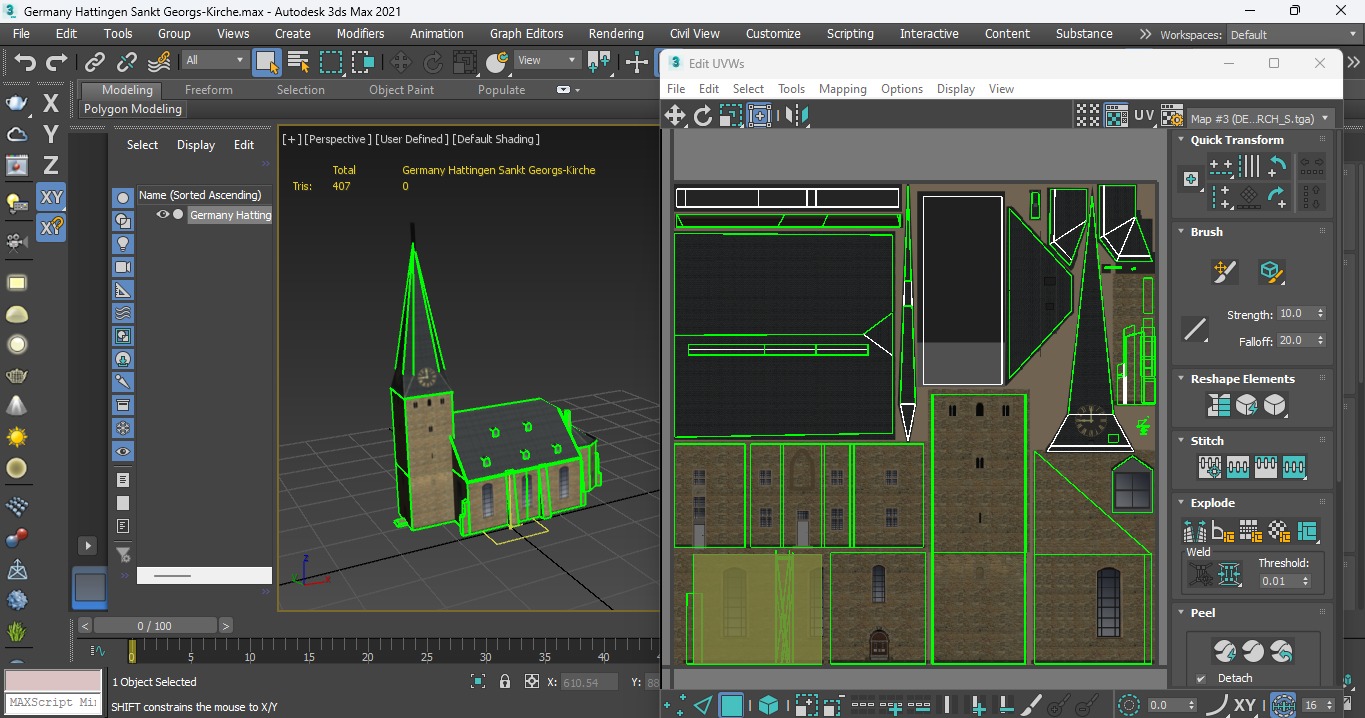1365x718 pixels.
Task: Click the Redo arrow in main toolbar
Action: coord(57,62)
